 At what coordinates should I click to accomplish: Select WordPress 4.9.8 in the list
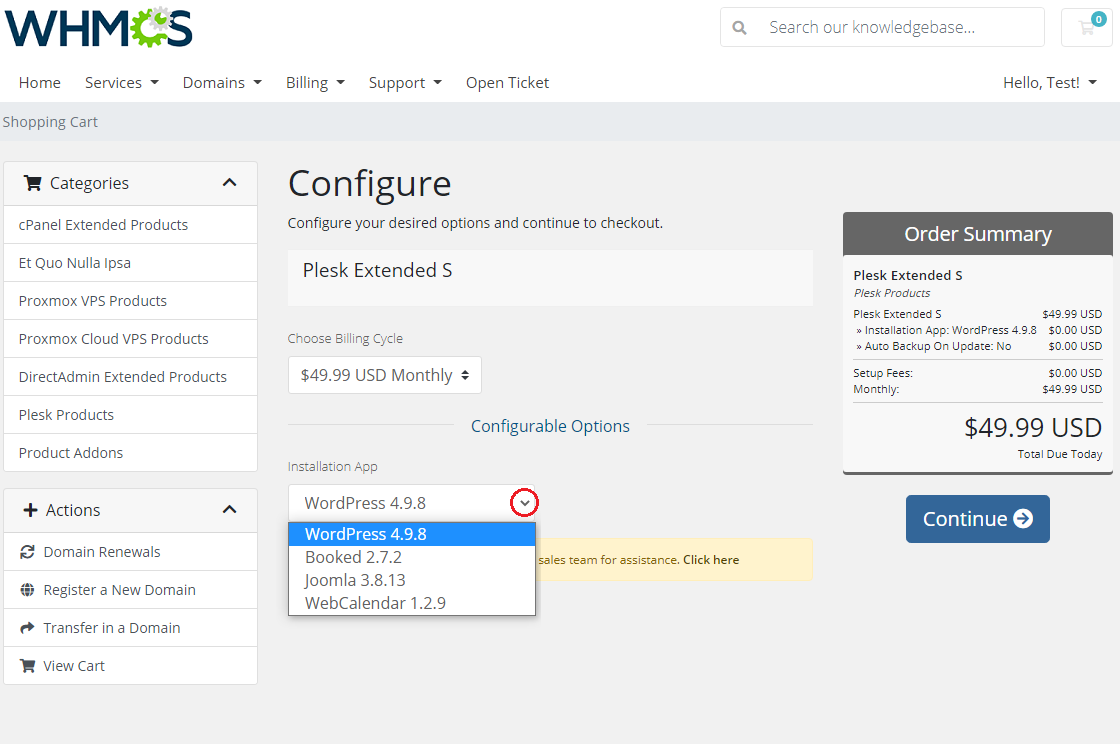coord(412,534)
